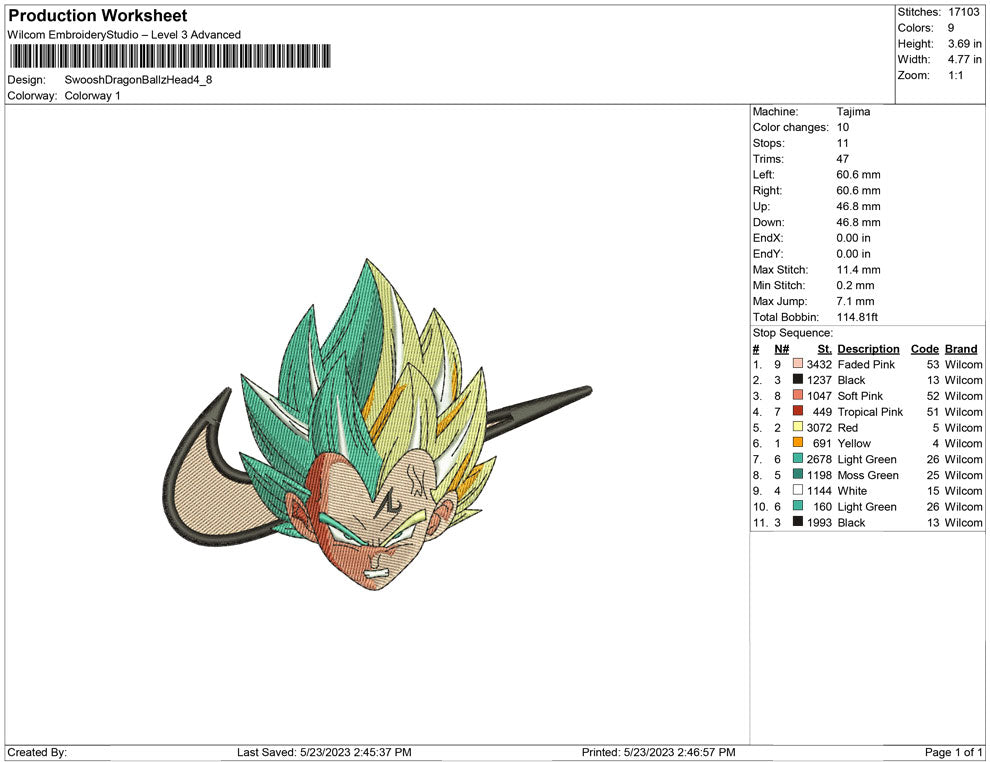990x762 pixels.
Task: Click the barcode under the title
Action: 170,56
